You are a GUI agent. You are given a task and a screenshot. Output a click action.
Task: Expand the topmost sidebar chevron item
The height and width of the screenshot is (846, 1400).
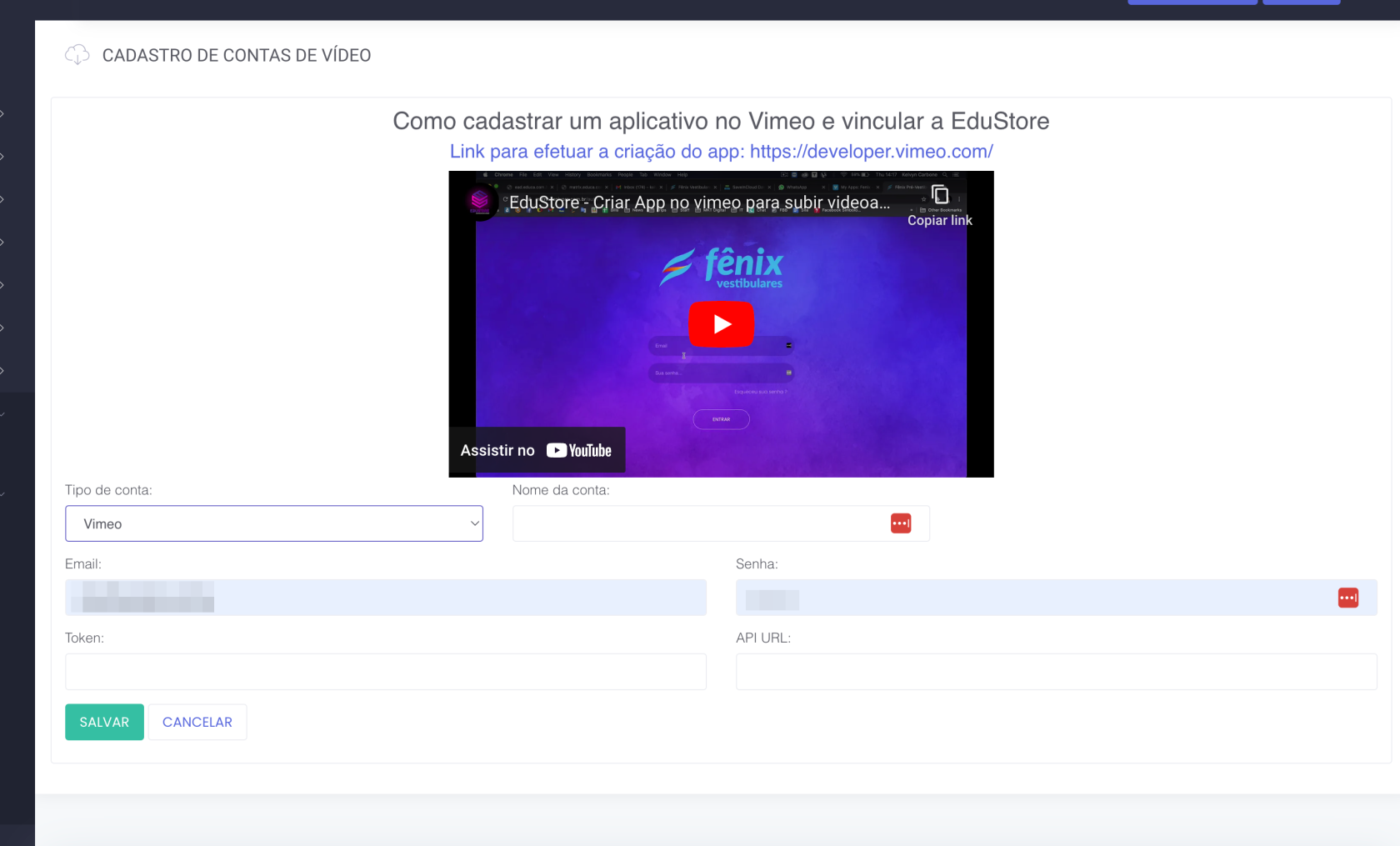click(3, 113)
